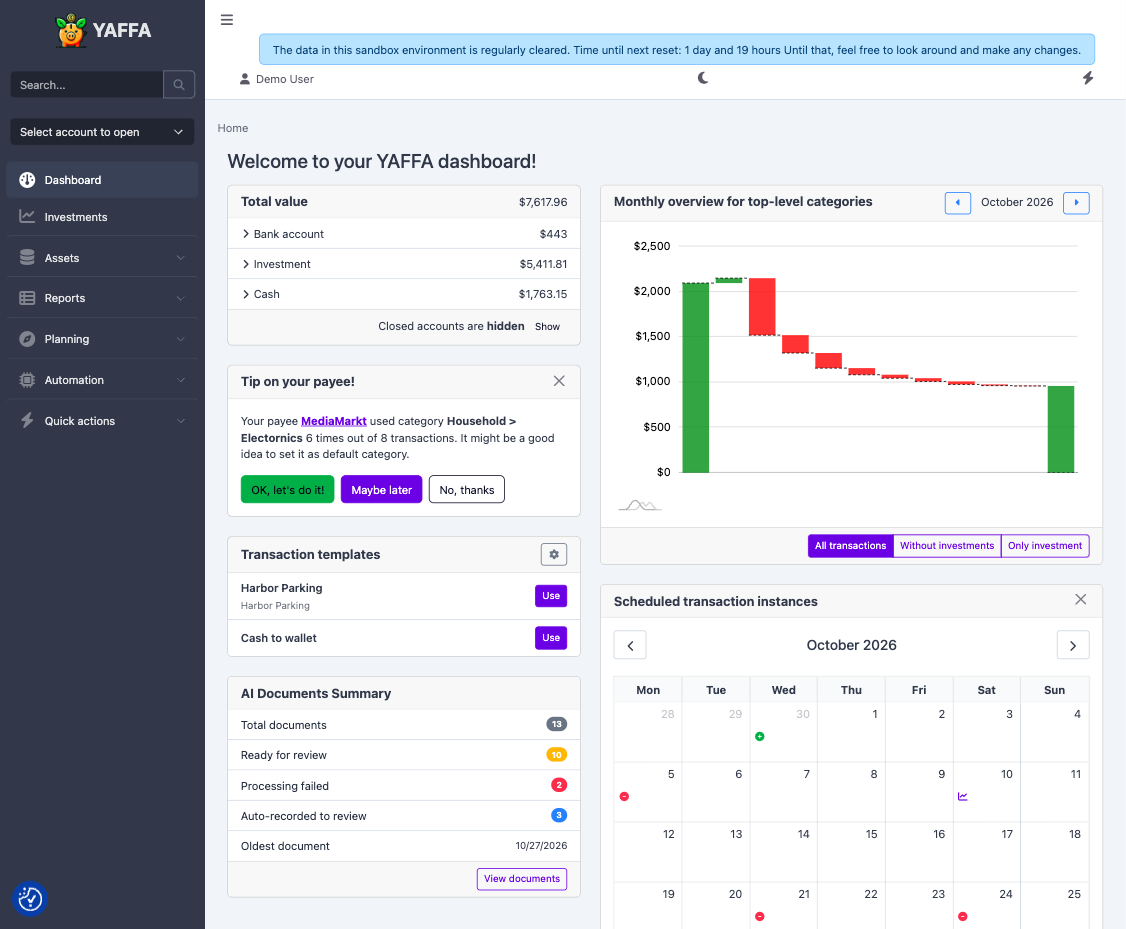Click the small chart watermark under the graph
This screenshot has width=1126, height=929.
(x=639, y=505)
